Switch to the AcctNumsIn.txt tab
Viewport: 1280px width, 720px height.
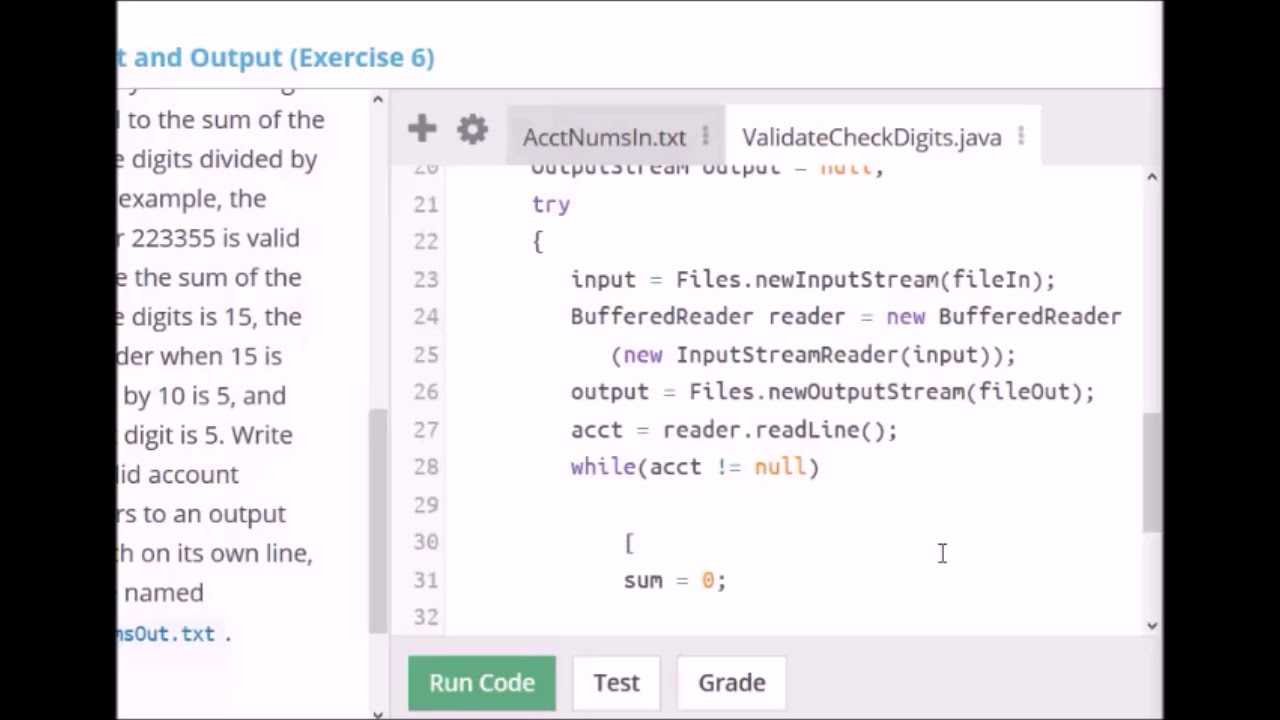pos(604,137)
